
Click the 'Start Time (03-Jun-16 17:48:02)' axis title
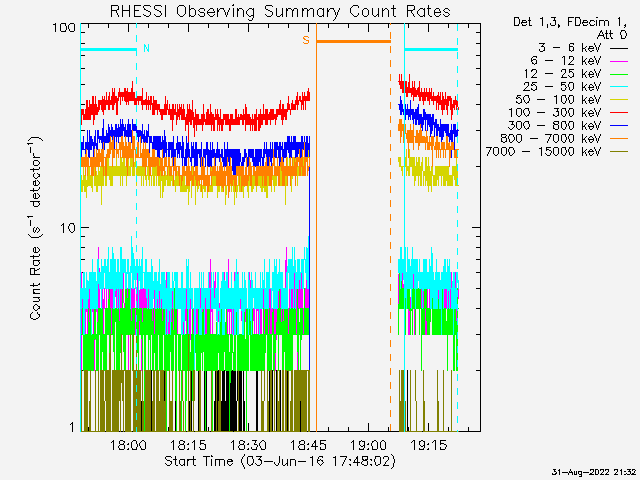point(280,461)
